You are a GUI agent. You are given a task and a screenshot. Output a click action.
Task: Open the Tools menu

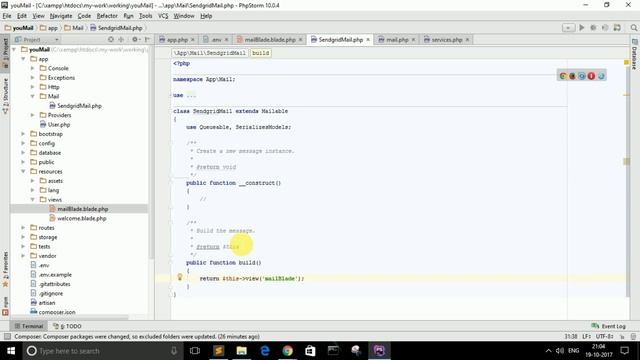[145, 16]
